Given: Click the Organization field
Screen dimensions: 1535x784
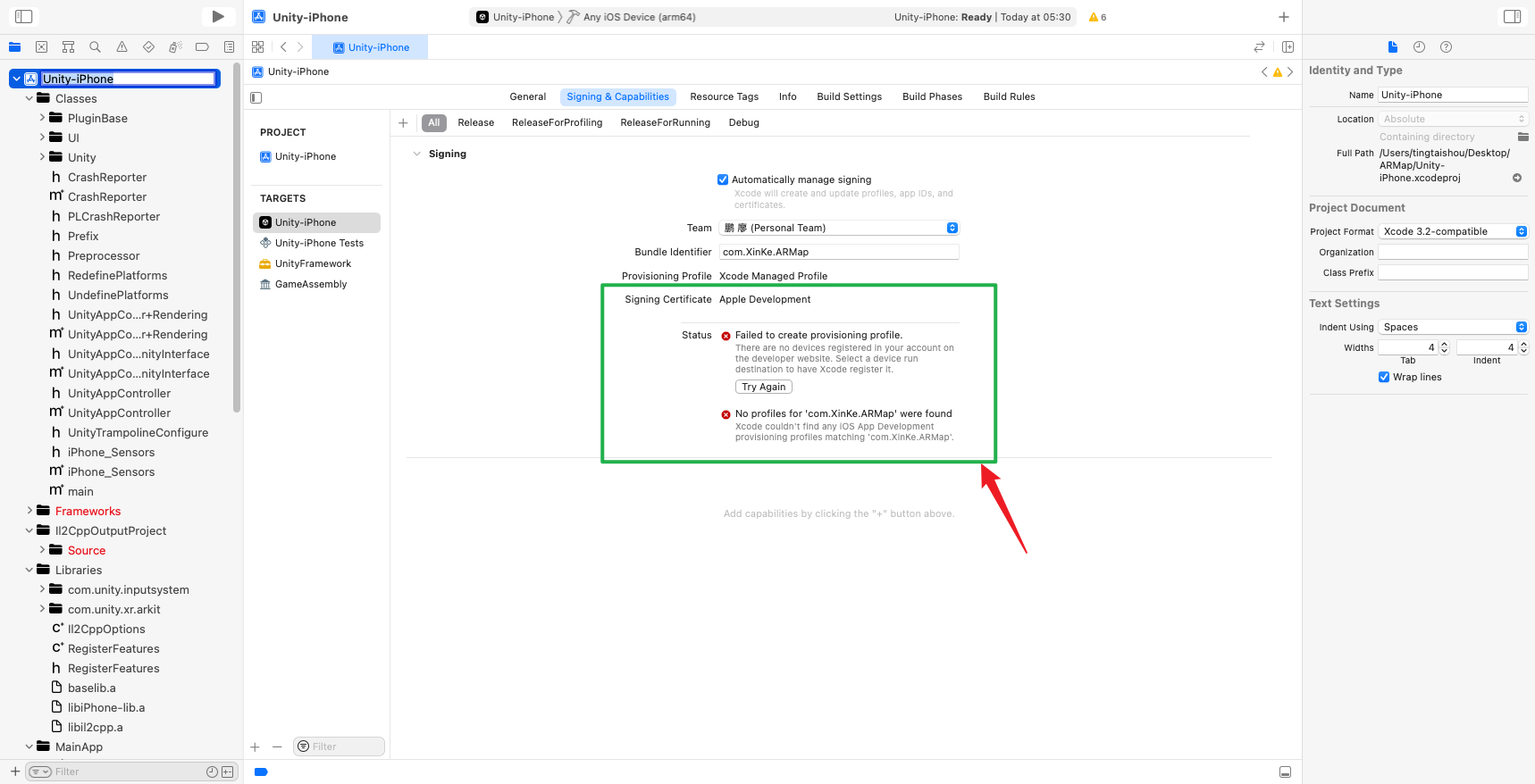Looking at the screenshot, I should pyautogui.click(x=1453, y=252).
